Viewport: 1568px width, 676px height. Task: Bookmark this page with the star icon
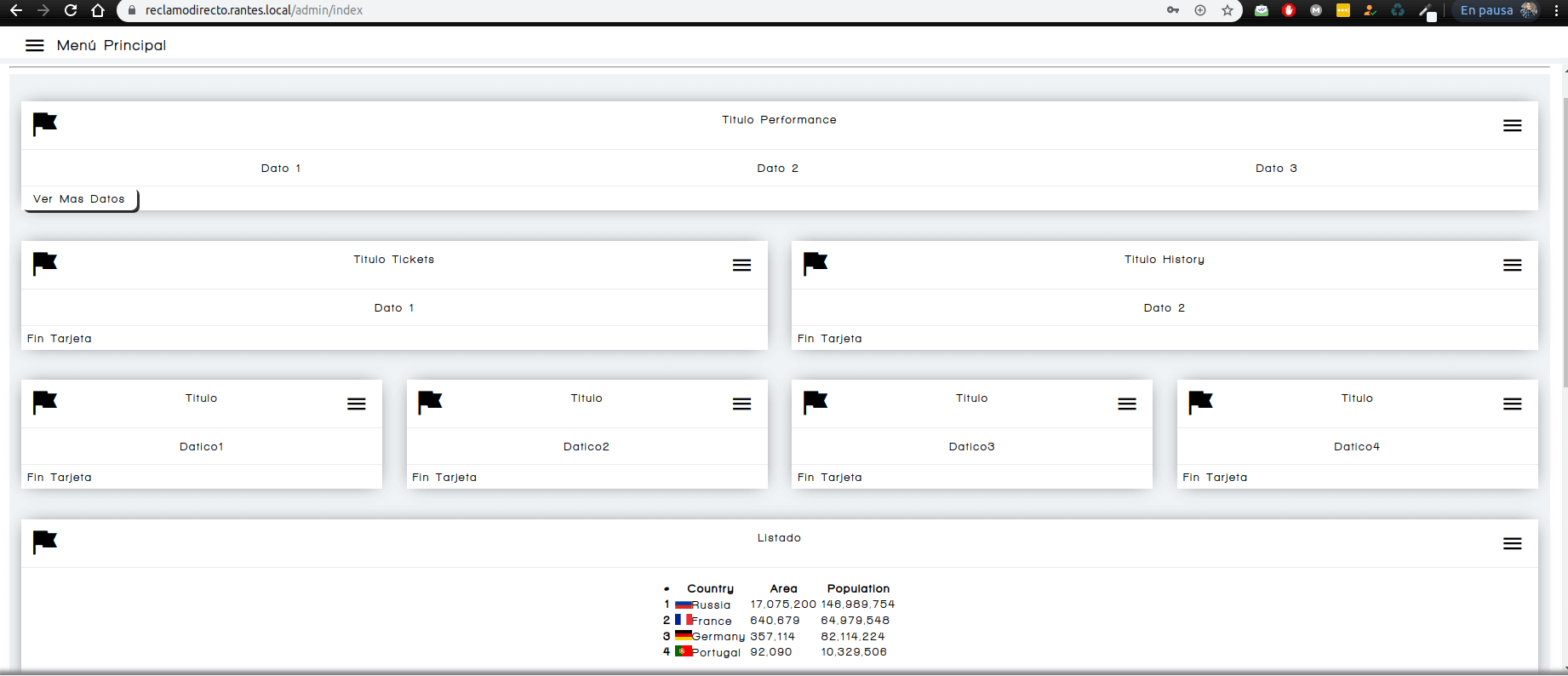tap(1227, 10)
